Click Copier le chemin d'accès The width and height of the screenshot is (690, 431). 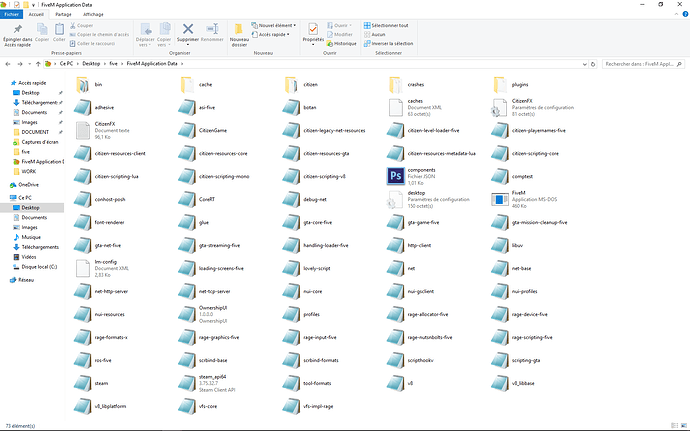(x=99, y=34)
